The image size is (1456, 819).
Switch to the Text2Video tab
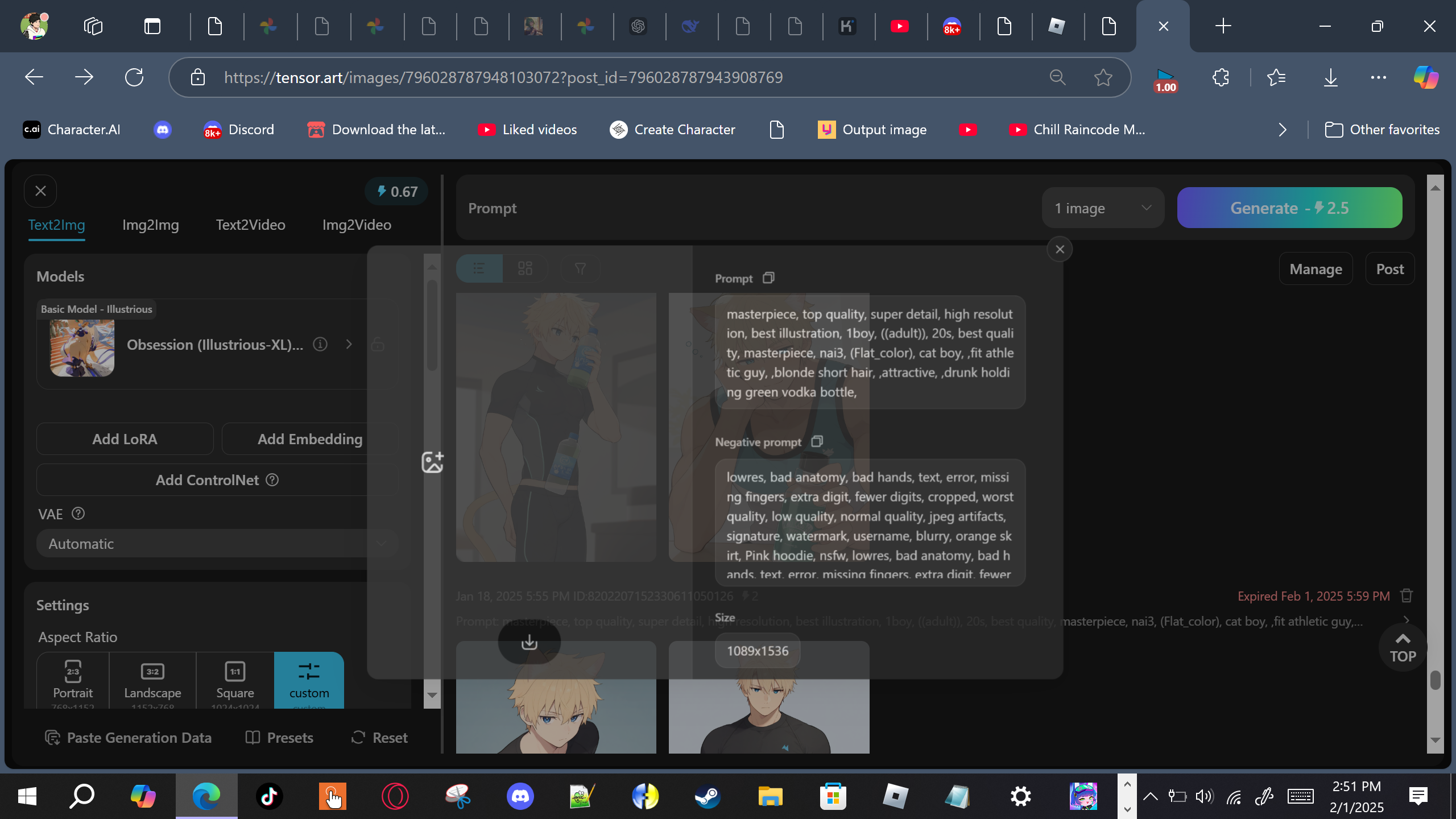click(250, 225)
